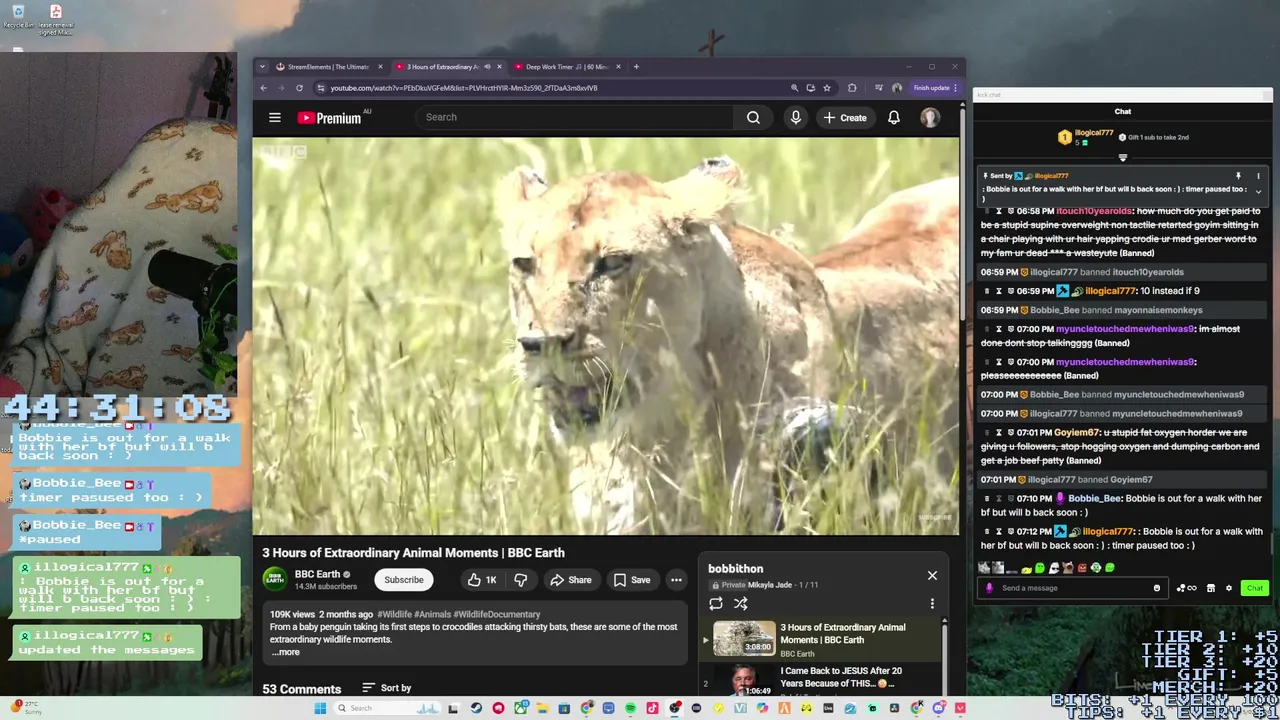Activate voice search microphone on YouTube
Image resolution: width=1280 pixels, height=720 pixels.
796,117
